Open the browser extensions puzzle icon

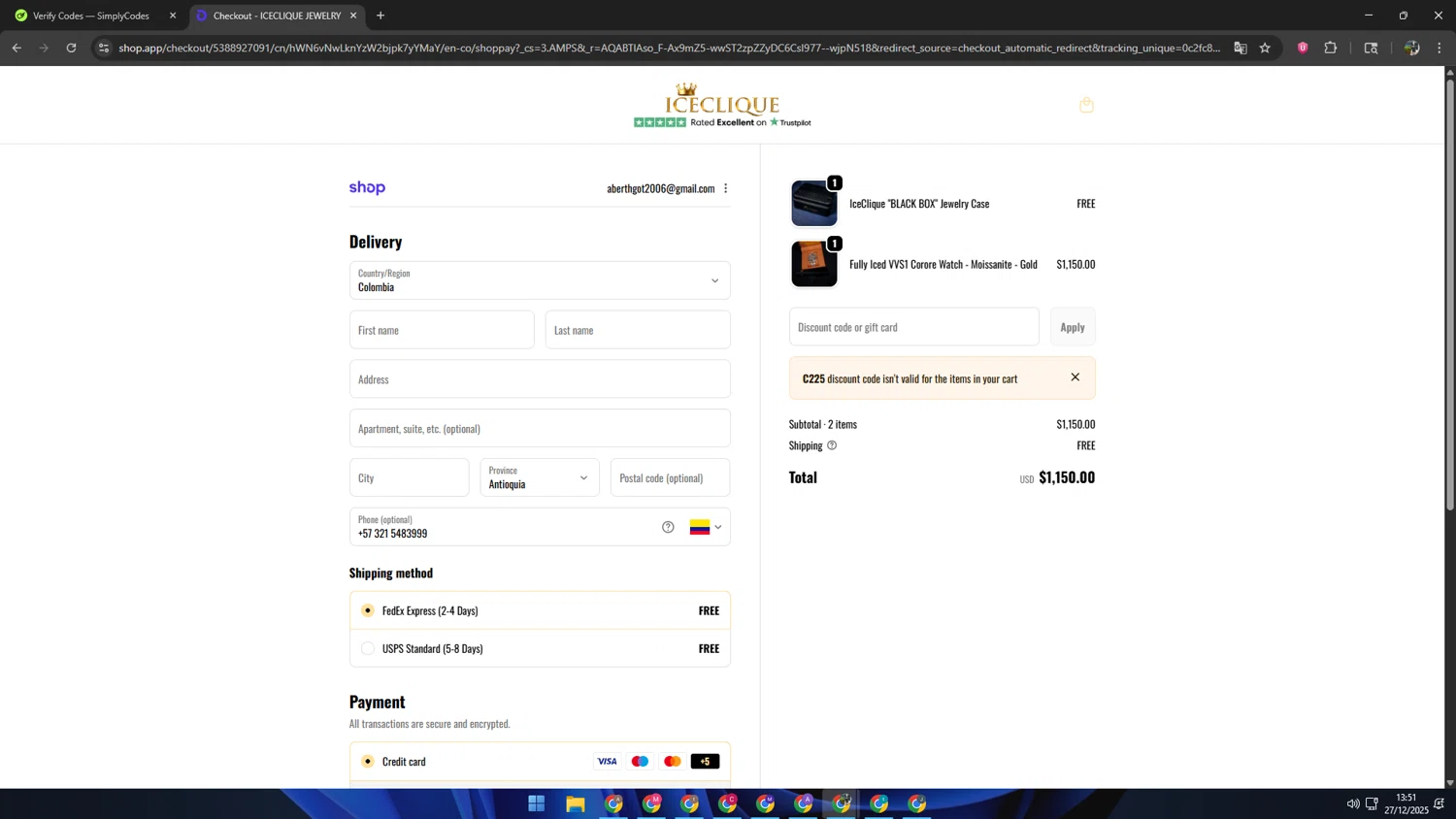click(1330, 48)
